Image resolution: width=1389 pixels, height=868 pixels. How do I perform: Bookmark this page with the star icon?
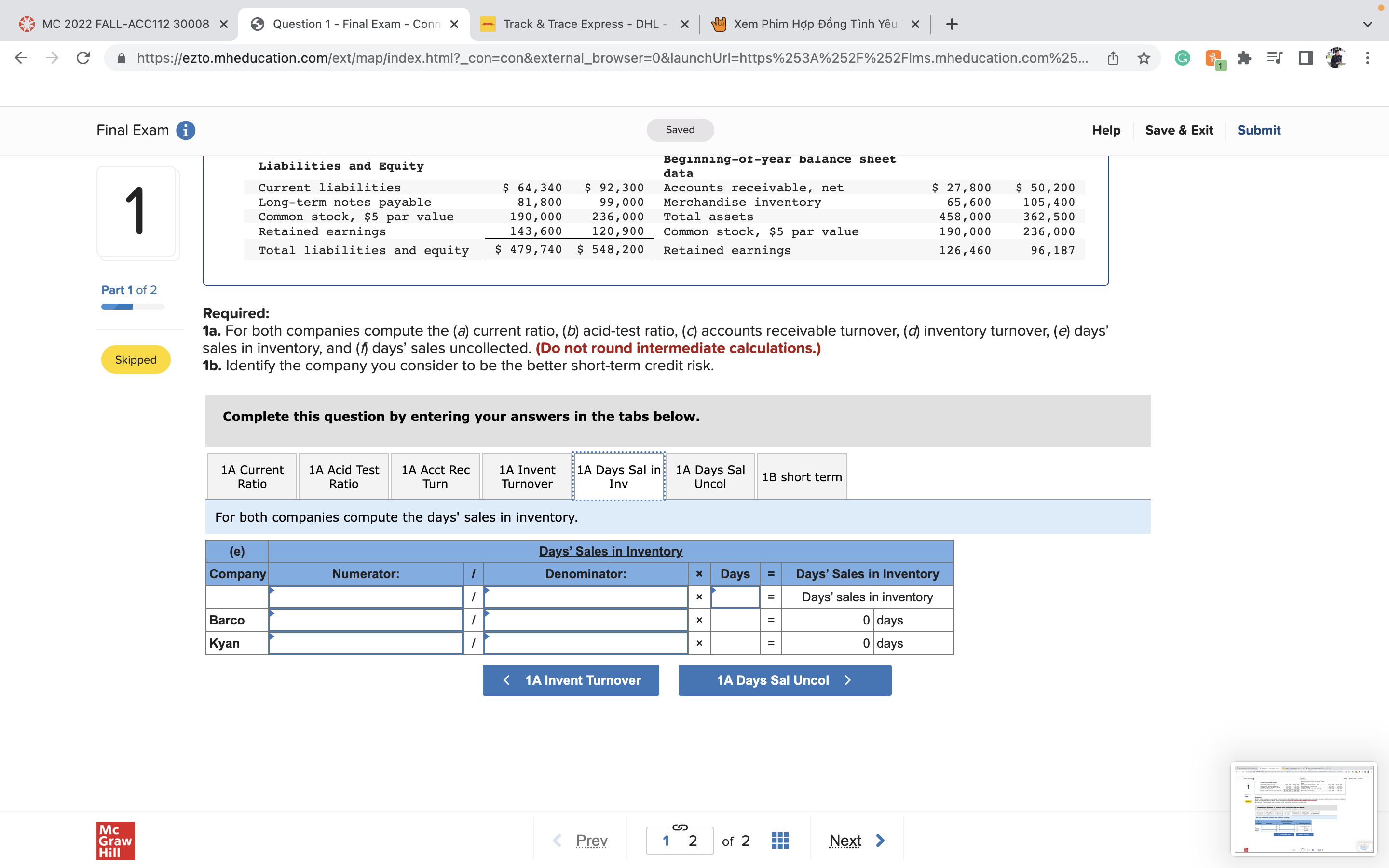[1144, 58]
